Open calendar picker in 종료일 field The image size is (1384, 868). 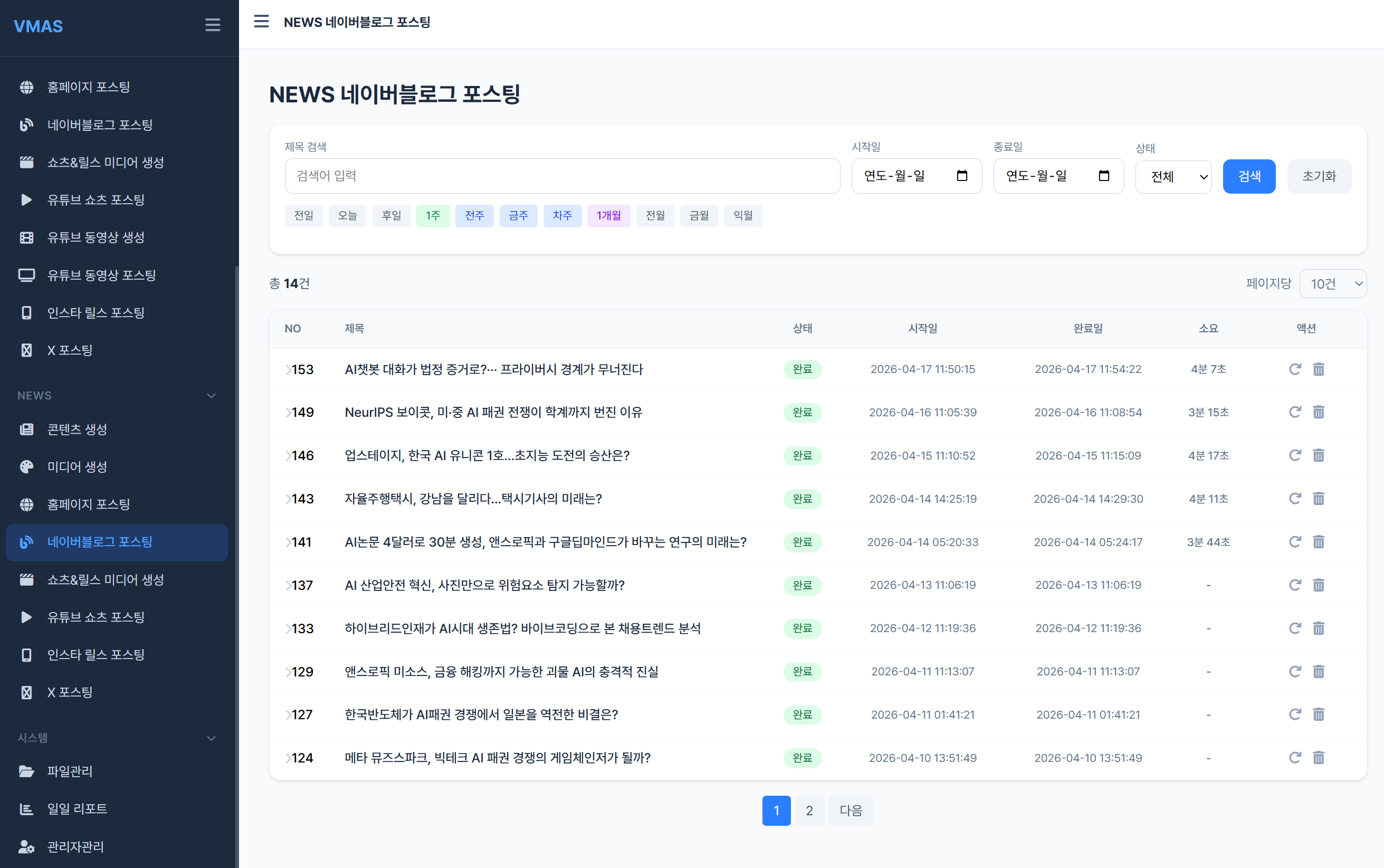click(1103, 176)
